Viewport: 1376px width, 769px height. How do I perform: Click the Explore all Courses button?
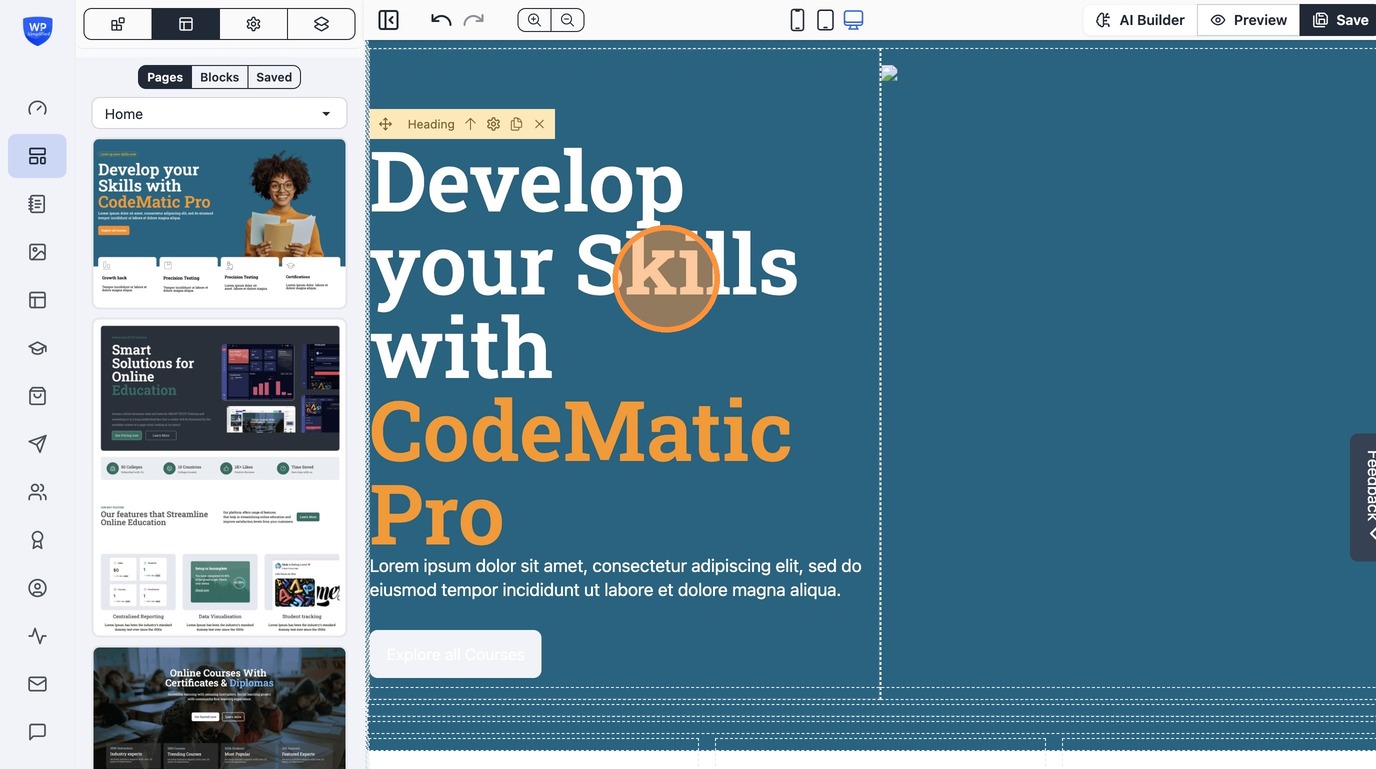click(x=455, y=654)
